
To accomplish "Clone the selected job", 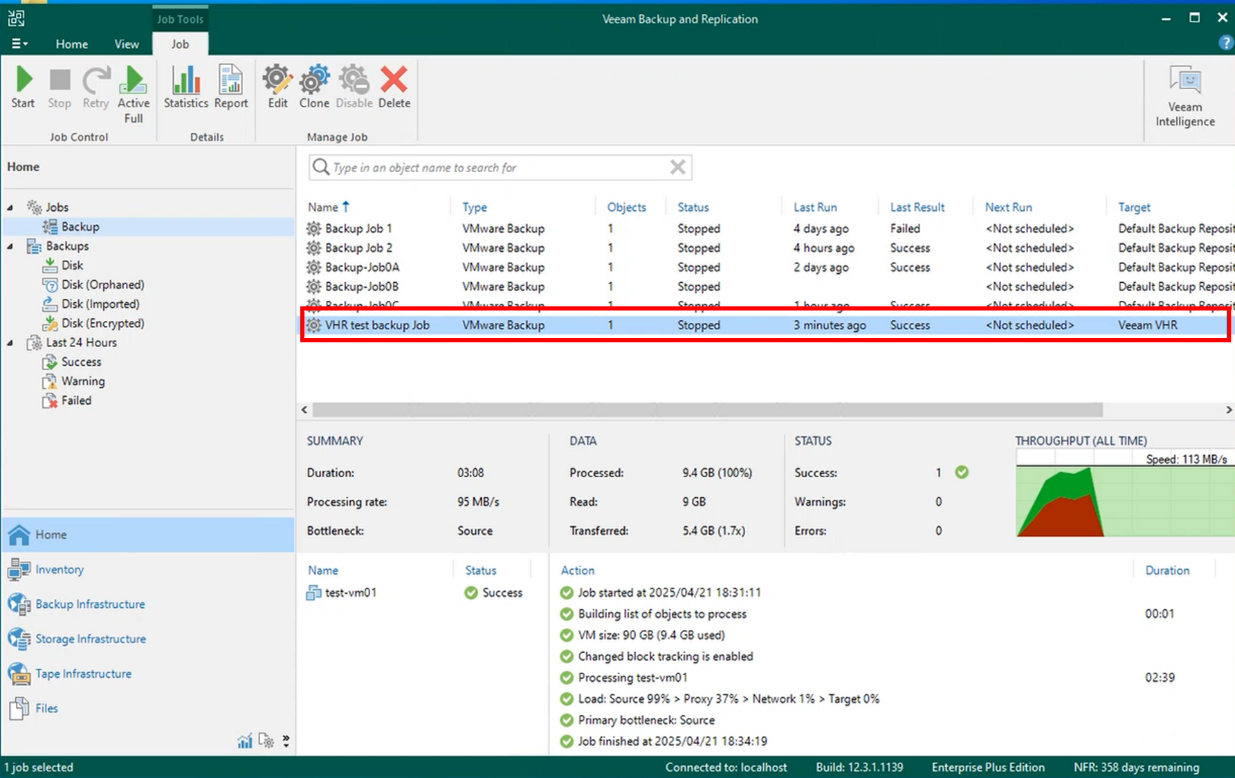I will (x=314, y=87).
